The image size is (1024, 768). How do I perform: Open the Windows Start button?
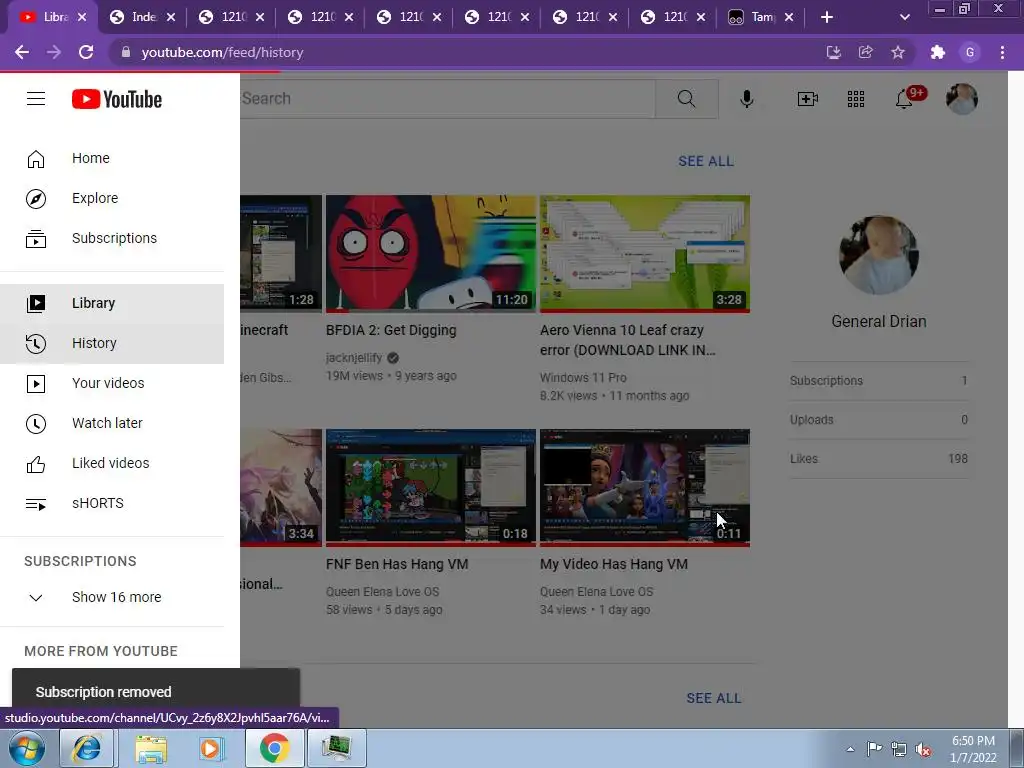coord(27,748)
